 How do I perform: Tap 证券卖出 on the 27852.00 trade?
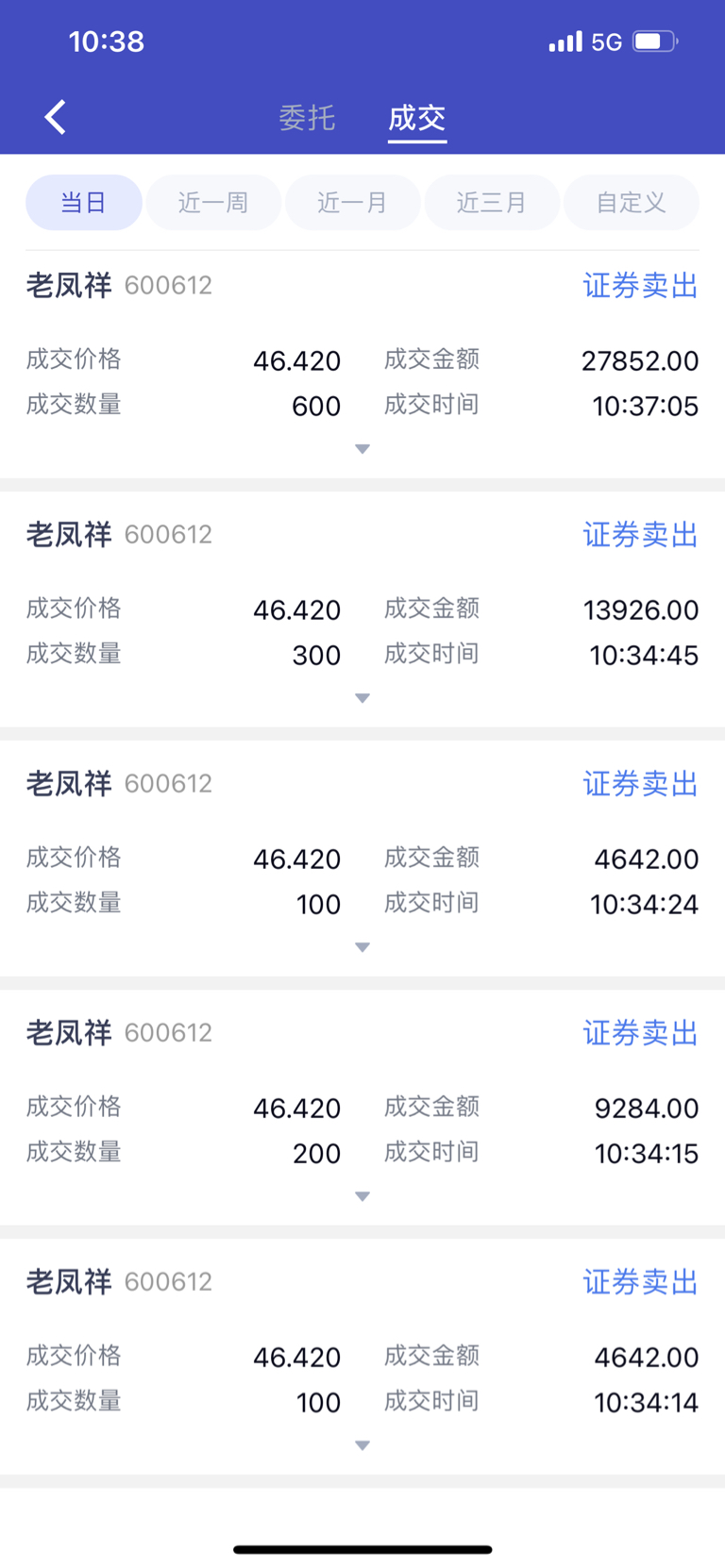(640, 286)
